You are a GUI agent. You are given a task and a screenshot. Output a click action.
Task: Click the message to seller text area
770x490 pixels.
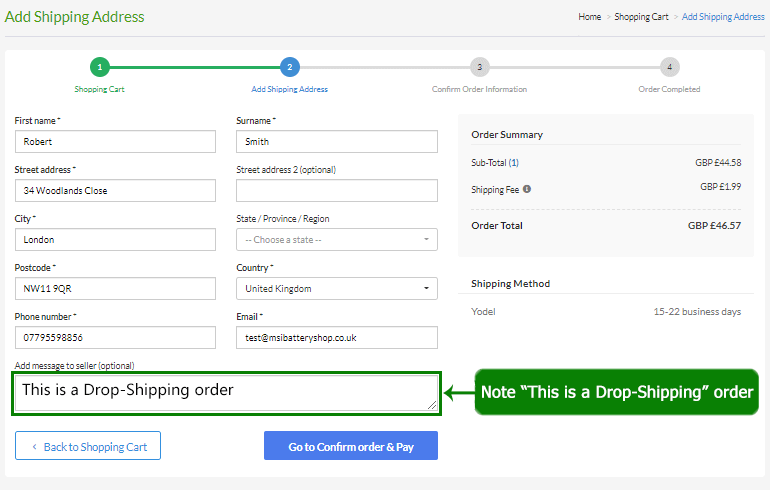click(x=226, y=393)
